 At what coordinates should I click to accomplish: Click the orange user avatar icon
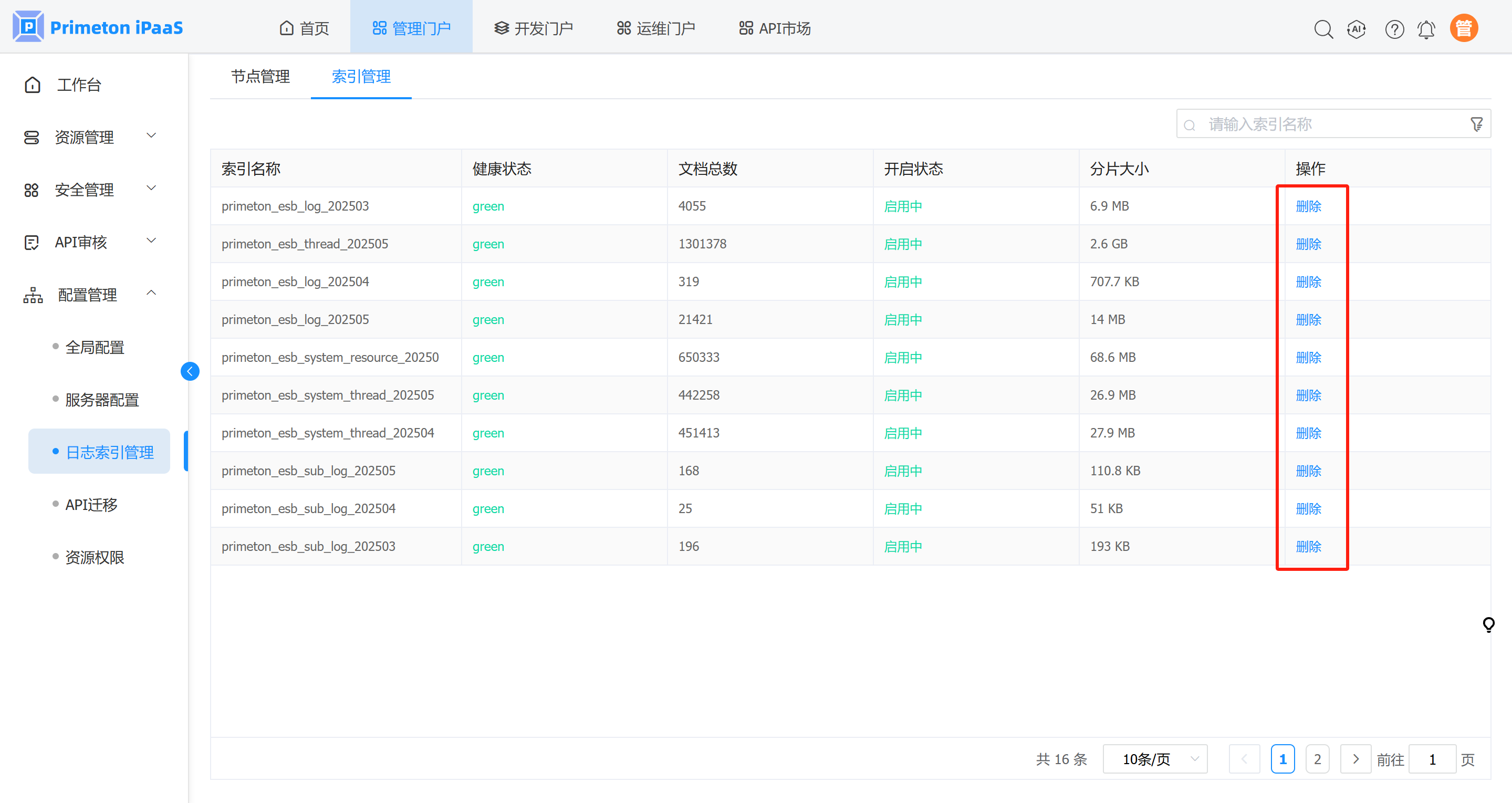1463,28
